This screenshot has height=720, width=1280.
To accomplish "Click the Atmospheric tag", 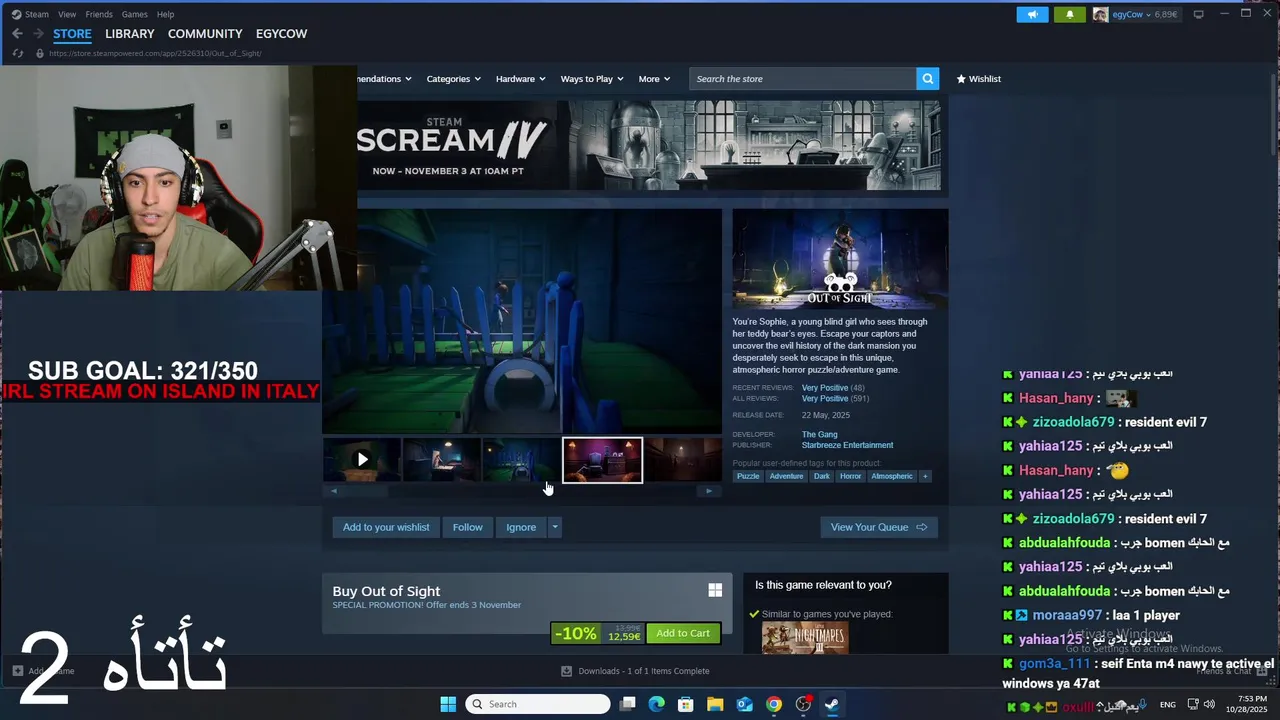I will point(891,476).
